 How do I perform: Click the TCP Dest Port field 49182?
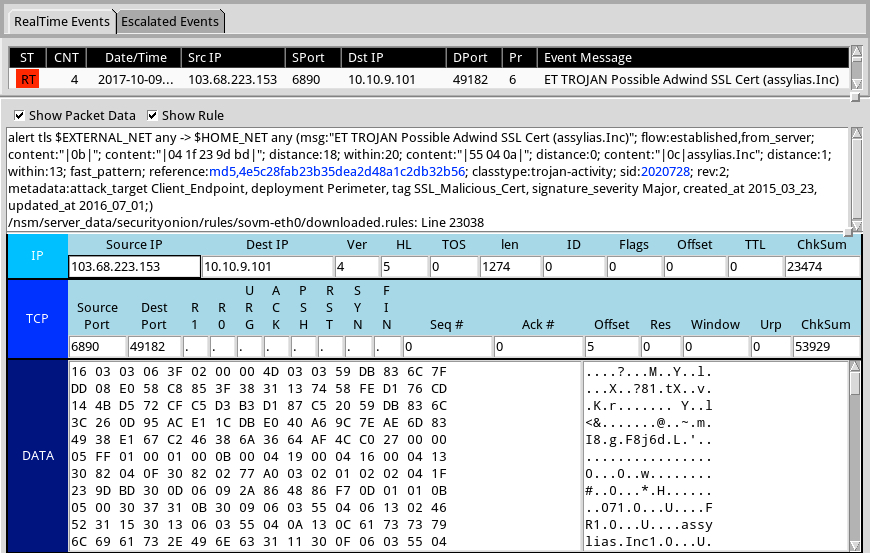click(x=154, y=347)
